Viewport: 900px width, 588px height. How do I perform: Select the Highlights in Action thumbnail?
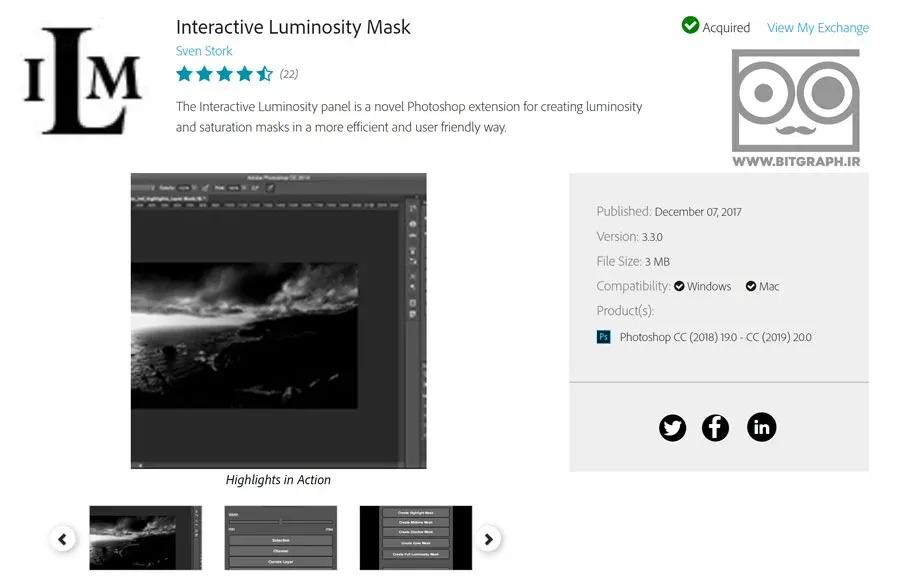(x=146, y=538)
